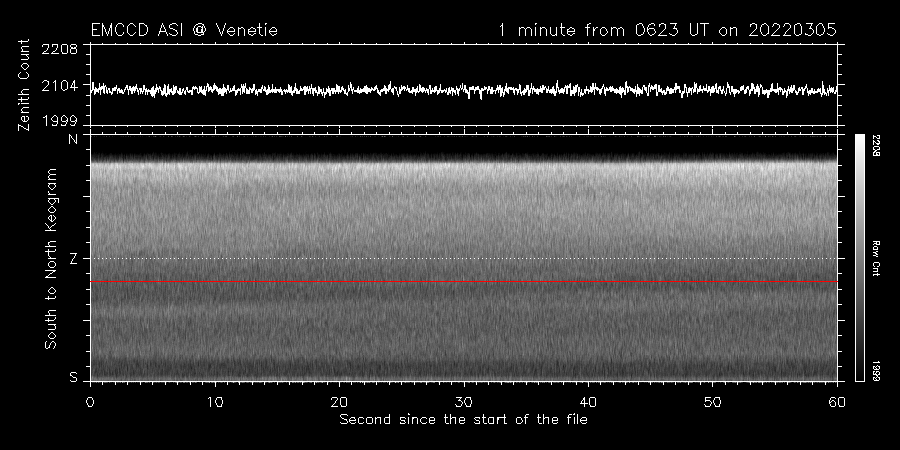
Task: Click the colorbar minimum value at bottom
Action: 875,371
